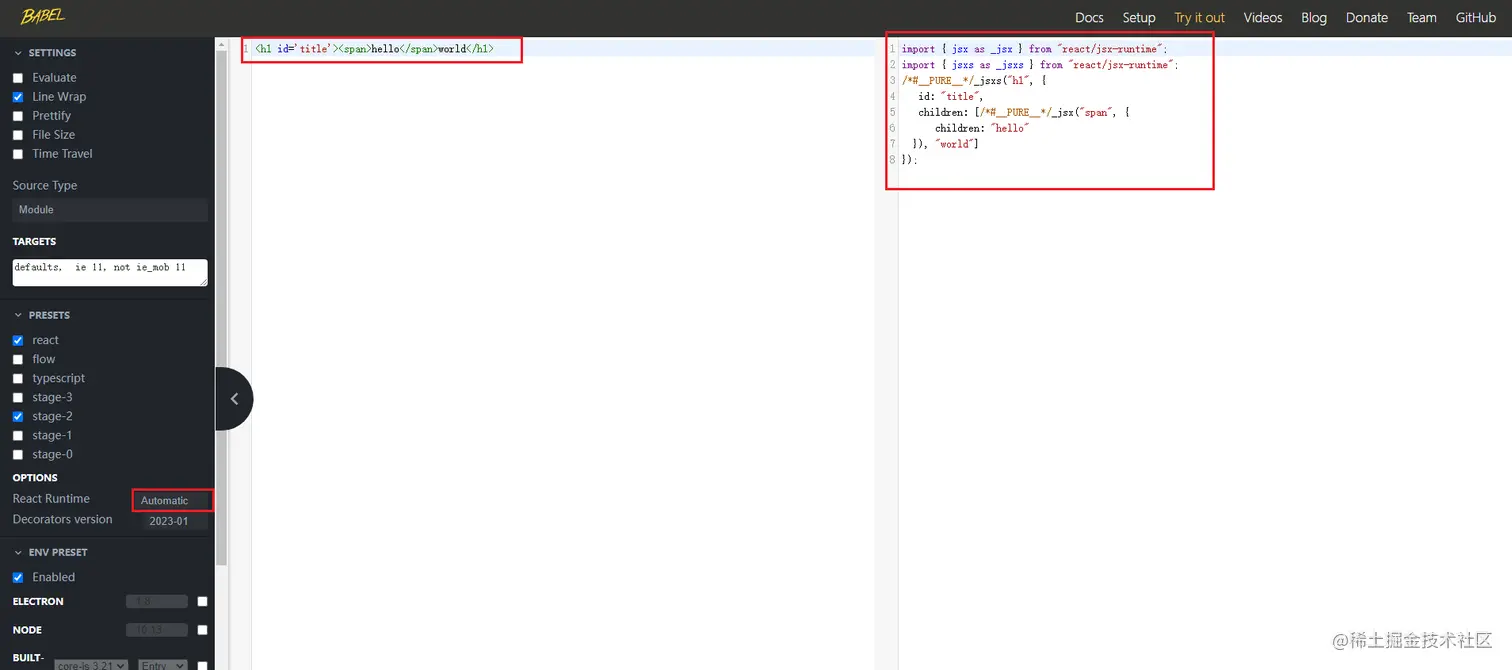Click the Targets text field
Image resolution: width=1512 pixels, height=670 pixels.
click(x=110, y=273)
